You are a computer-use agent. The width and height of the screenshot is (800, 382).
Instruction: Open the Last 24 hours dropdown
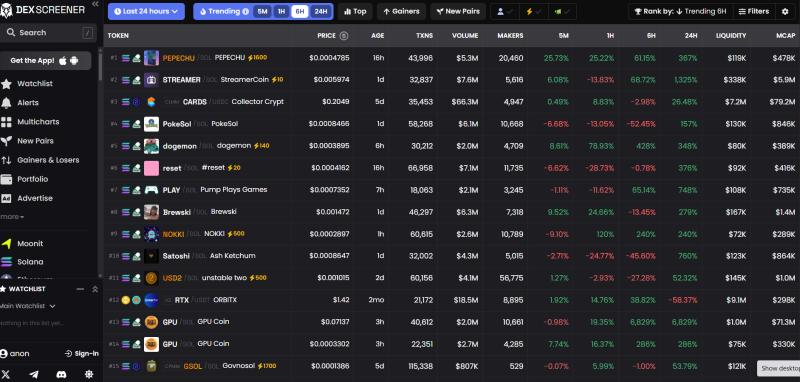coord(146,11)
